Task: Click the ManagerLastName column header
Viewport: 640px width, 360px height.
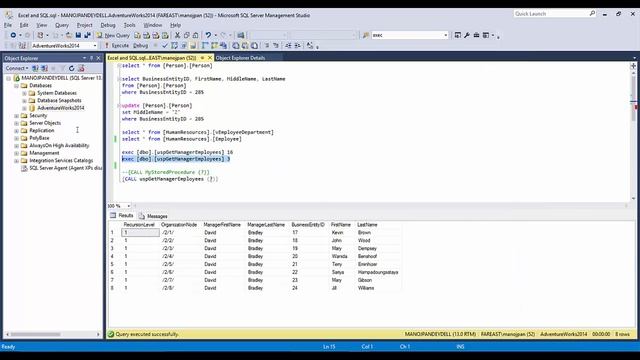Action: (266, 225)
